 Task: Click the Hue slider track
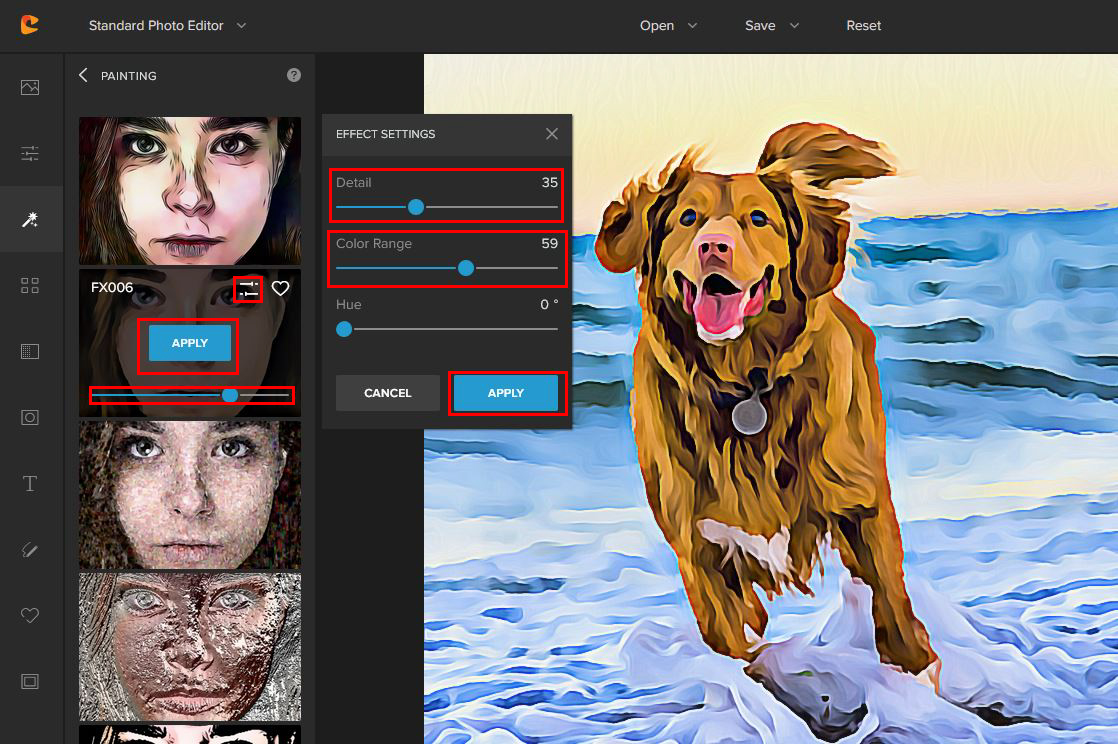tap(450, 329)
